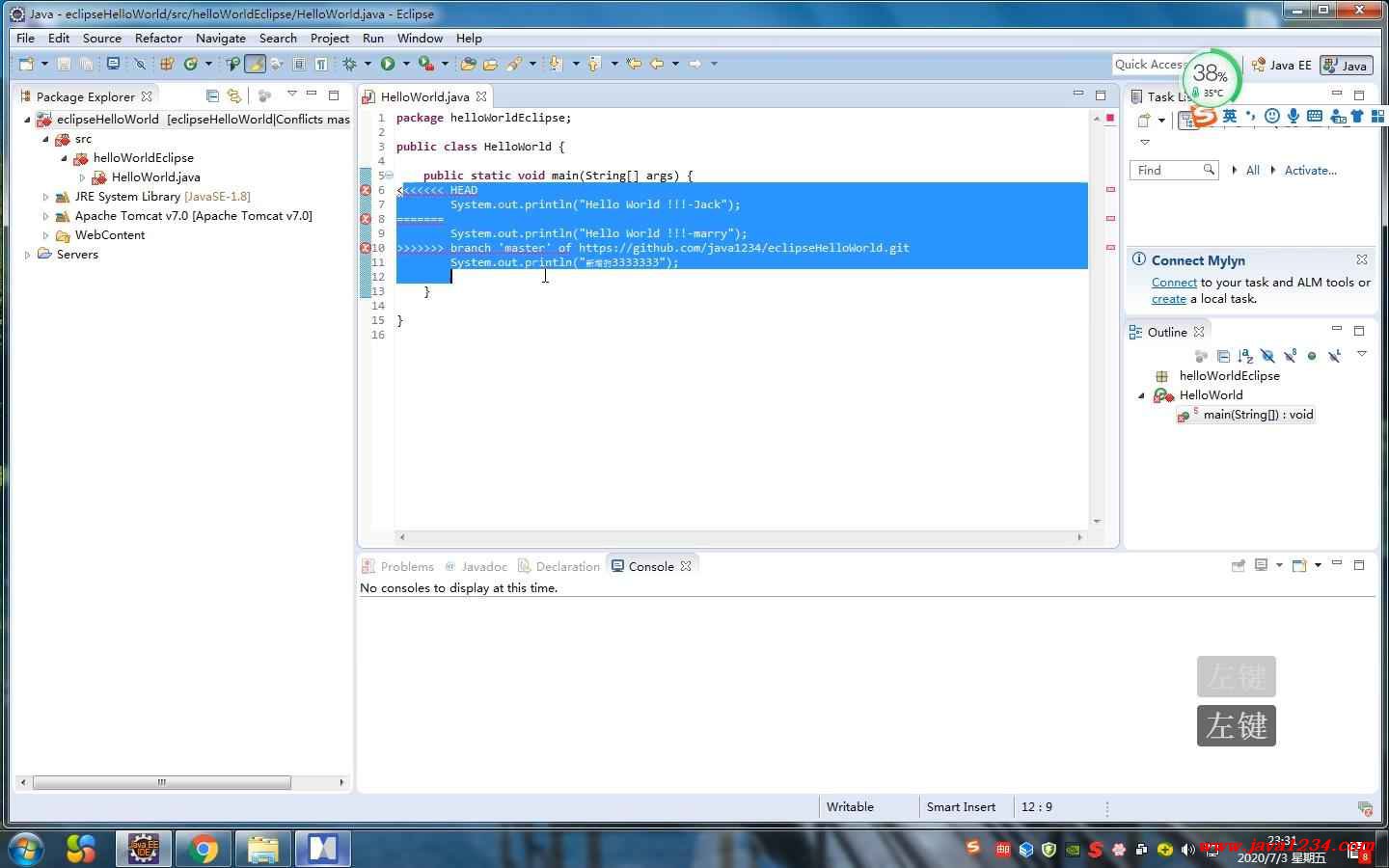Click the Last Edit Location icon
This screenshot has height=868, width=1389.
(x=634, y=64)
